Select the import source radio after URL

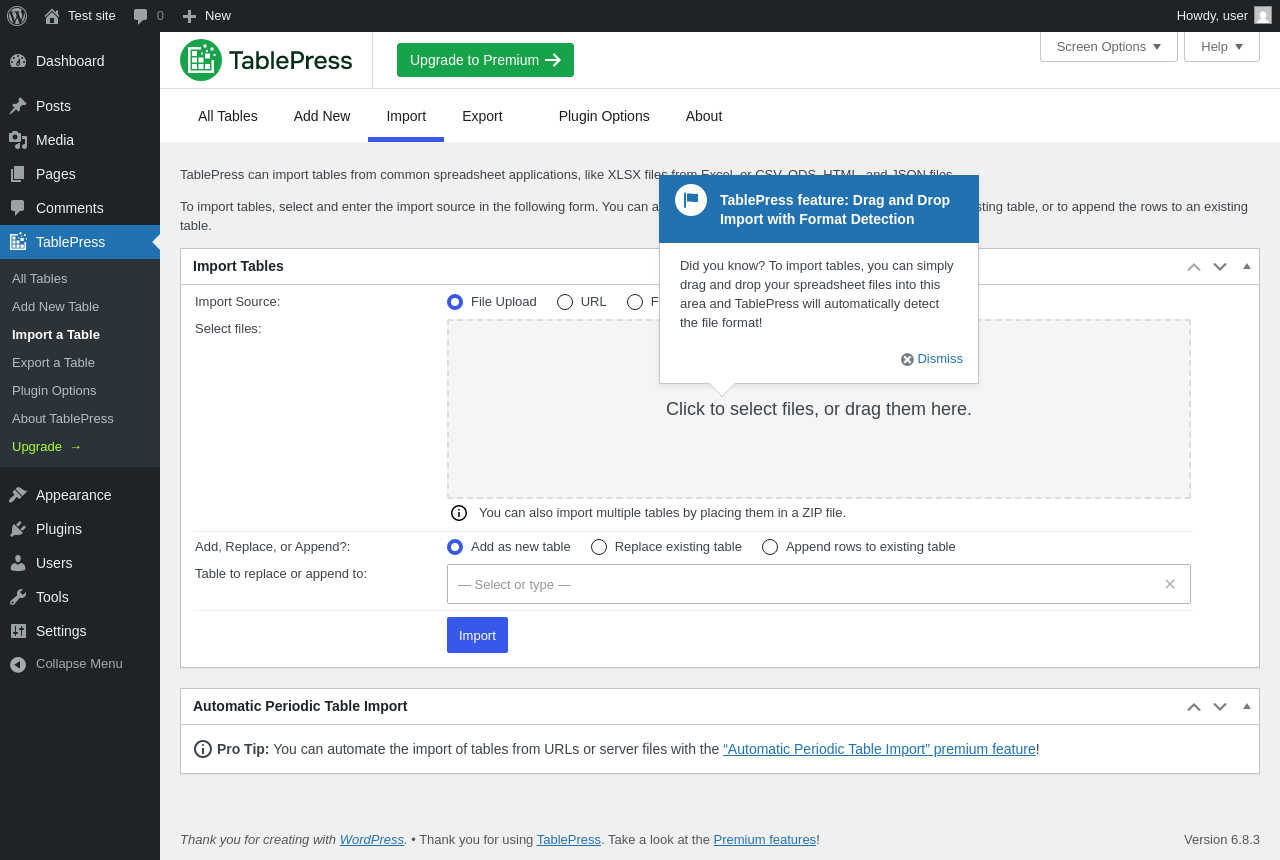[635, 302]
